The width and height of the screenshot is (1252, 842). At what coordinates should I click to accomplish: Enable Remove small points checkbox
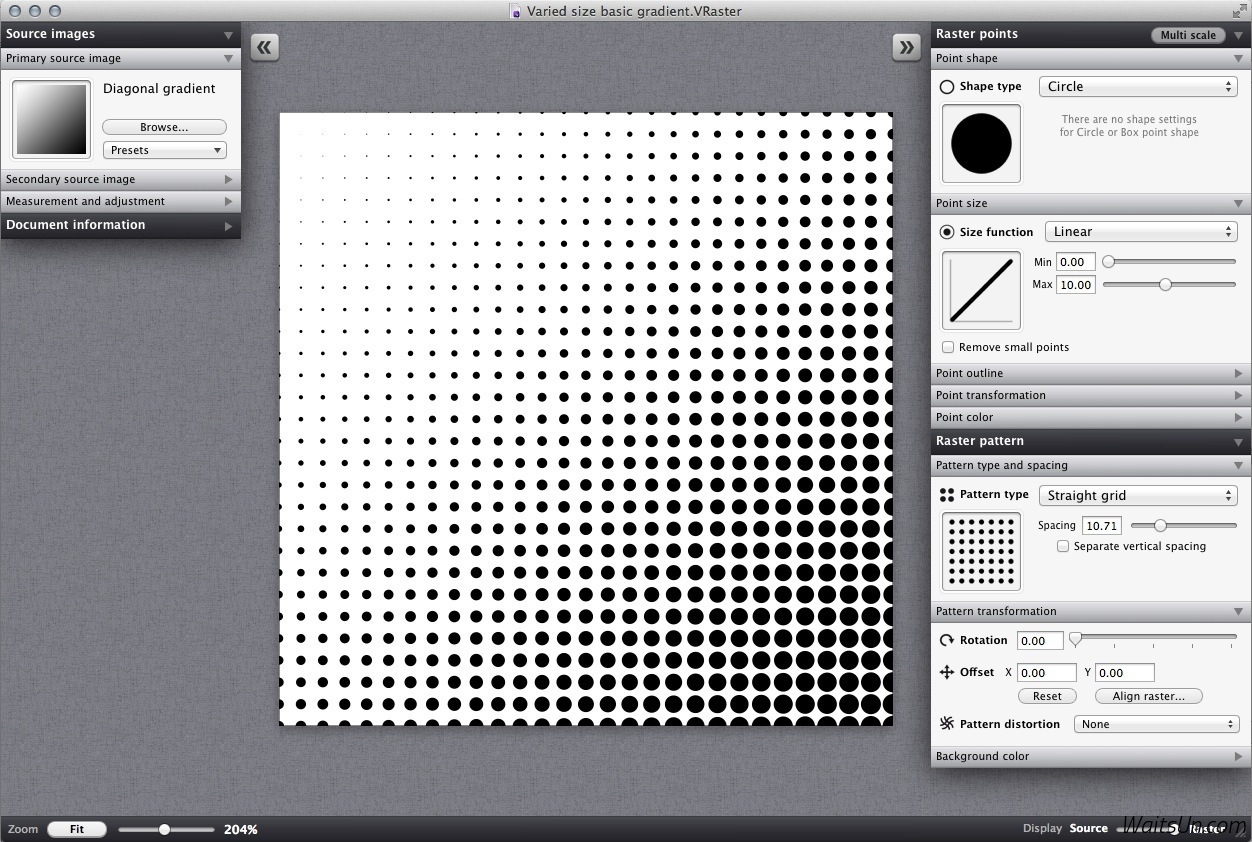point(948,347)
